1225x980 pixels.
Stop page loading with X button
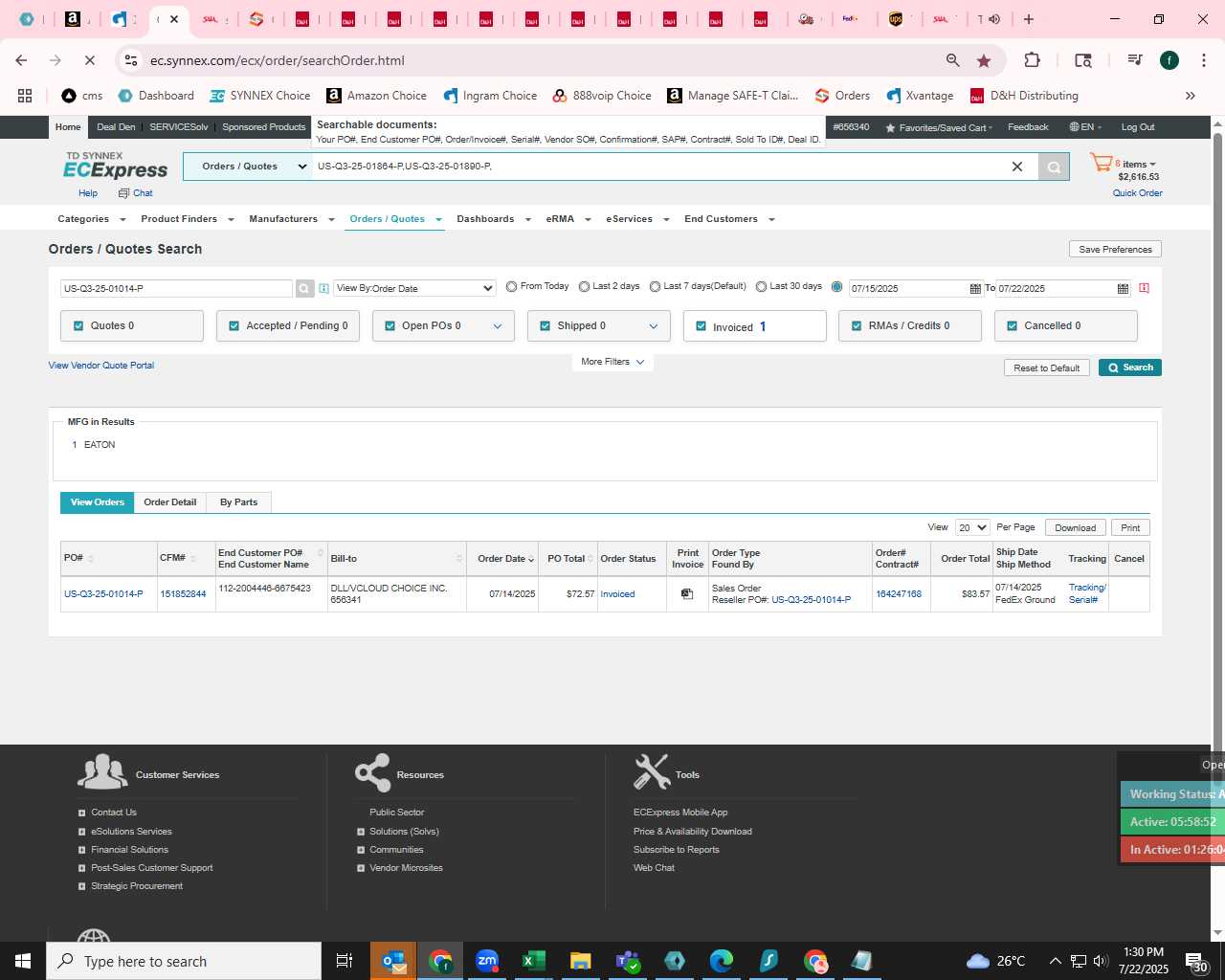(89, 60)
